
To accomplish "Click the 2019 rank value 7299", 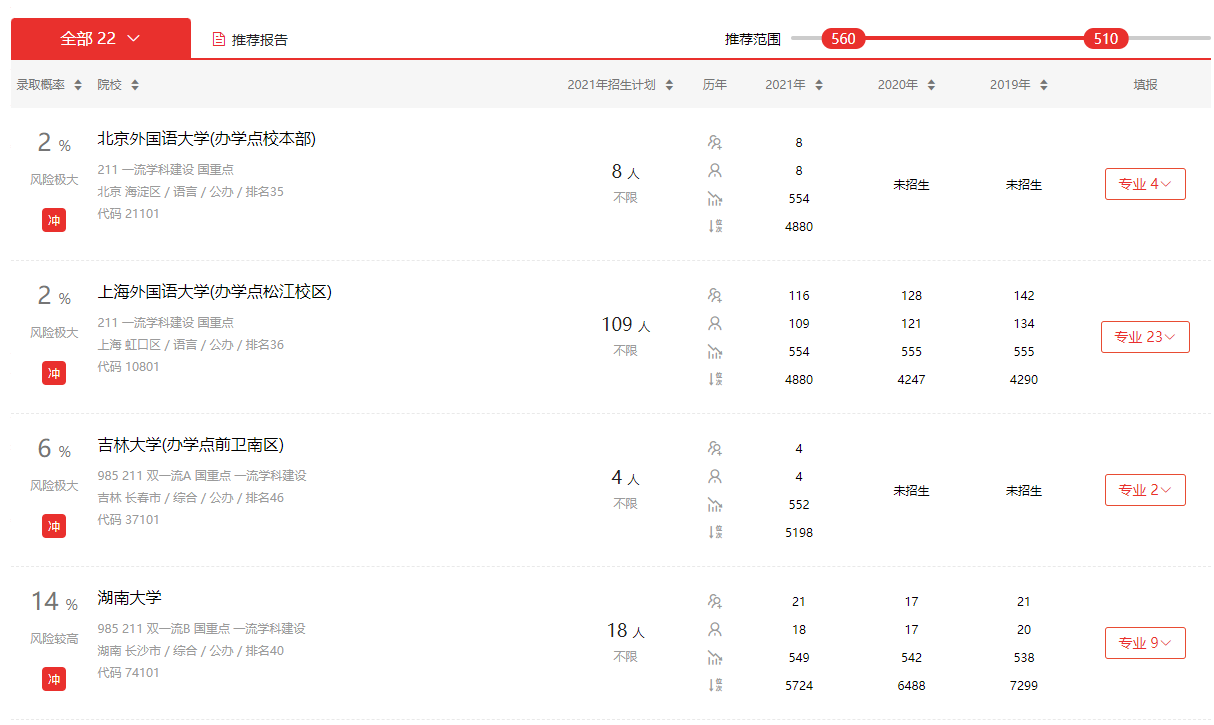I will (x=1023, y=686).
